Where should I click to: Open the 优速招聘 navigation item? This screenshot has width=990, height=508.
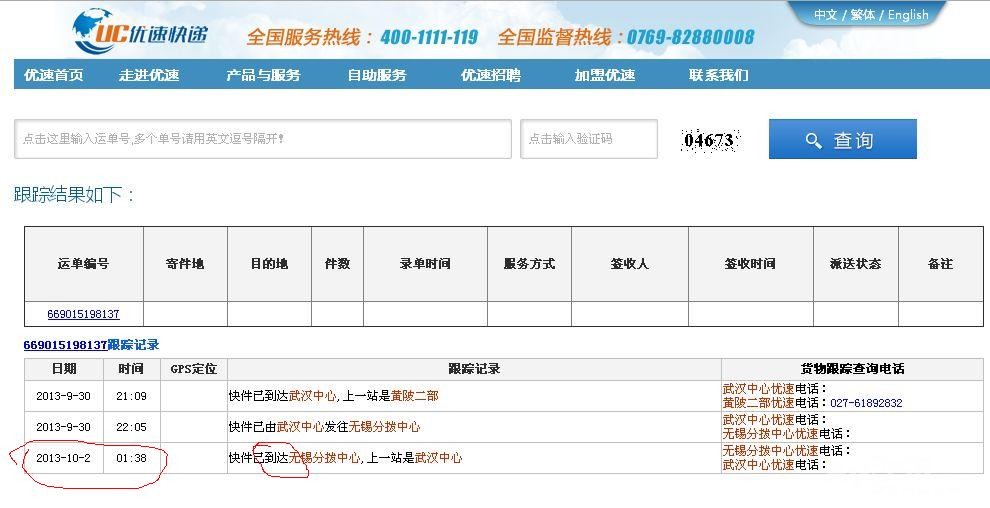491,75
